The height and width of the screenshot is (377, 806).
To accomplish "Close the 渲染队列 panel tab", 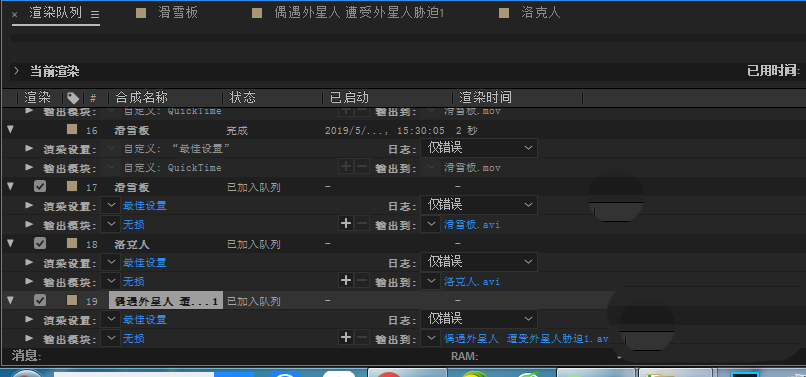I will point(14,14).
